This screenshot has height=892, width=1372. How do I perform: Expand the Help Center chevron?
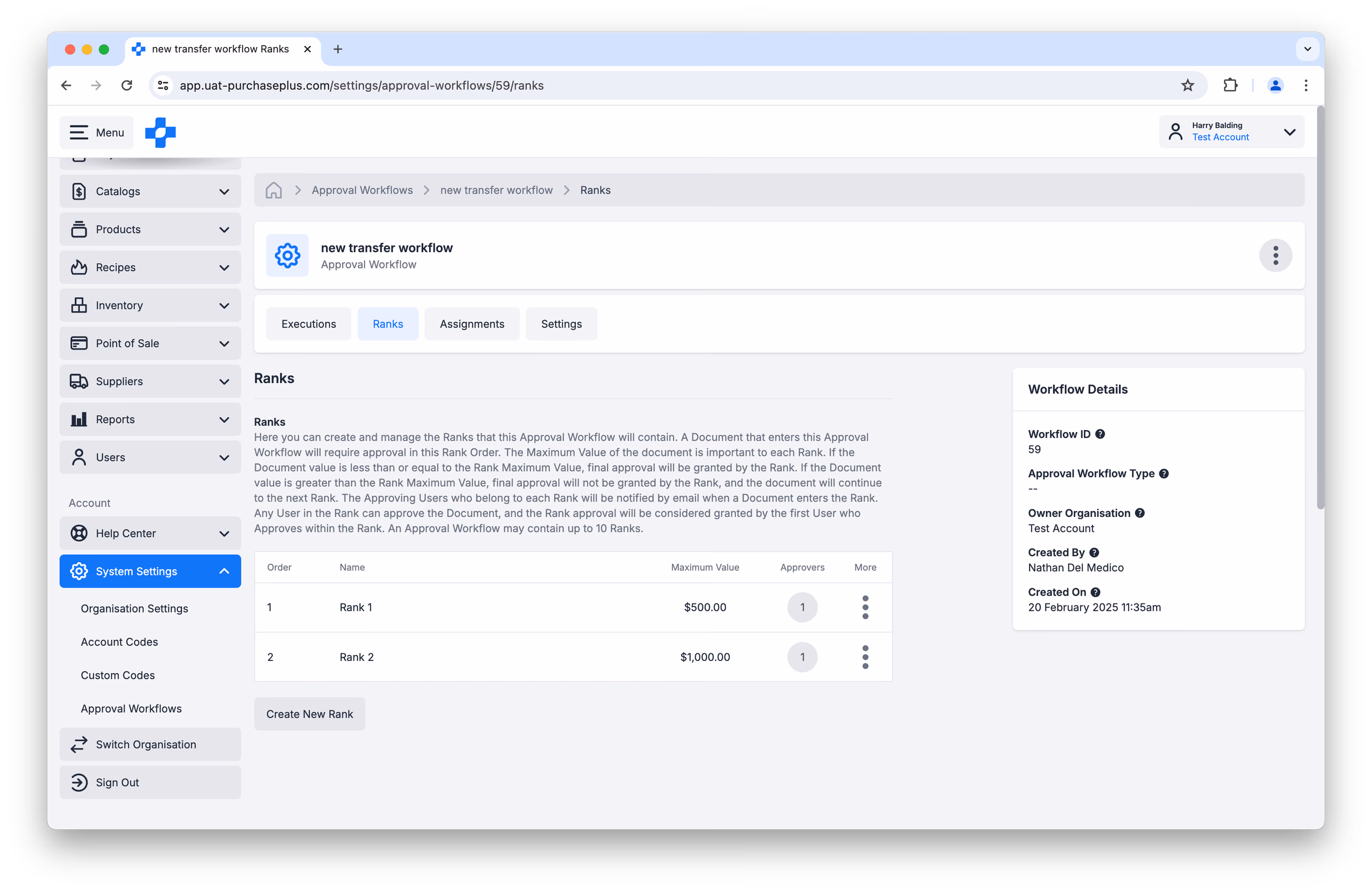coord(224,534)
